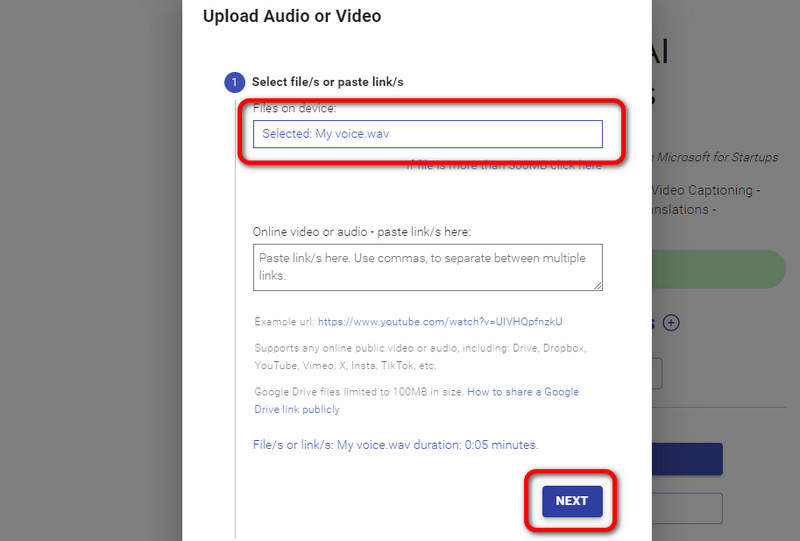Viewport: 800px width, 541px height.
Task: Click the step 1 number circle
Action: (234, 82)
